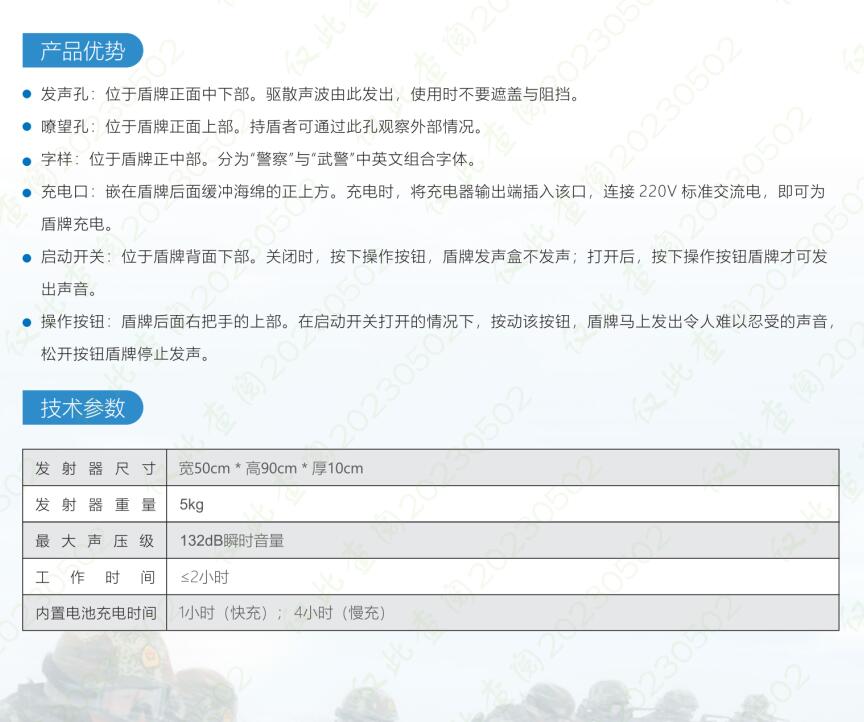Select the 发射器尺寸 table label cell

pyautogui.click(x=95, y=468)
